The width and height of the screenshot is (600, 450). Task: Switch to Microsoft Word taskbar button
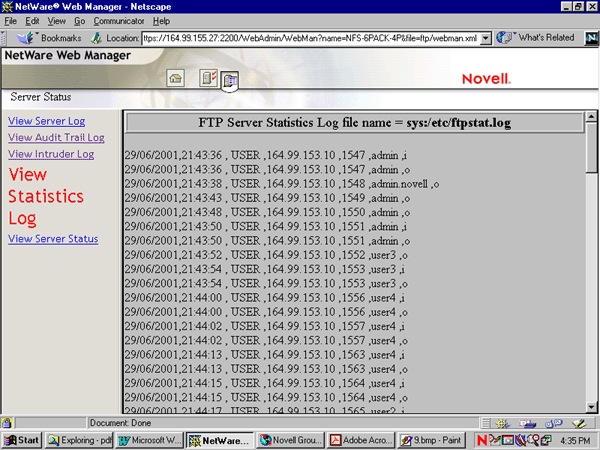pos(150,440)
